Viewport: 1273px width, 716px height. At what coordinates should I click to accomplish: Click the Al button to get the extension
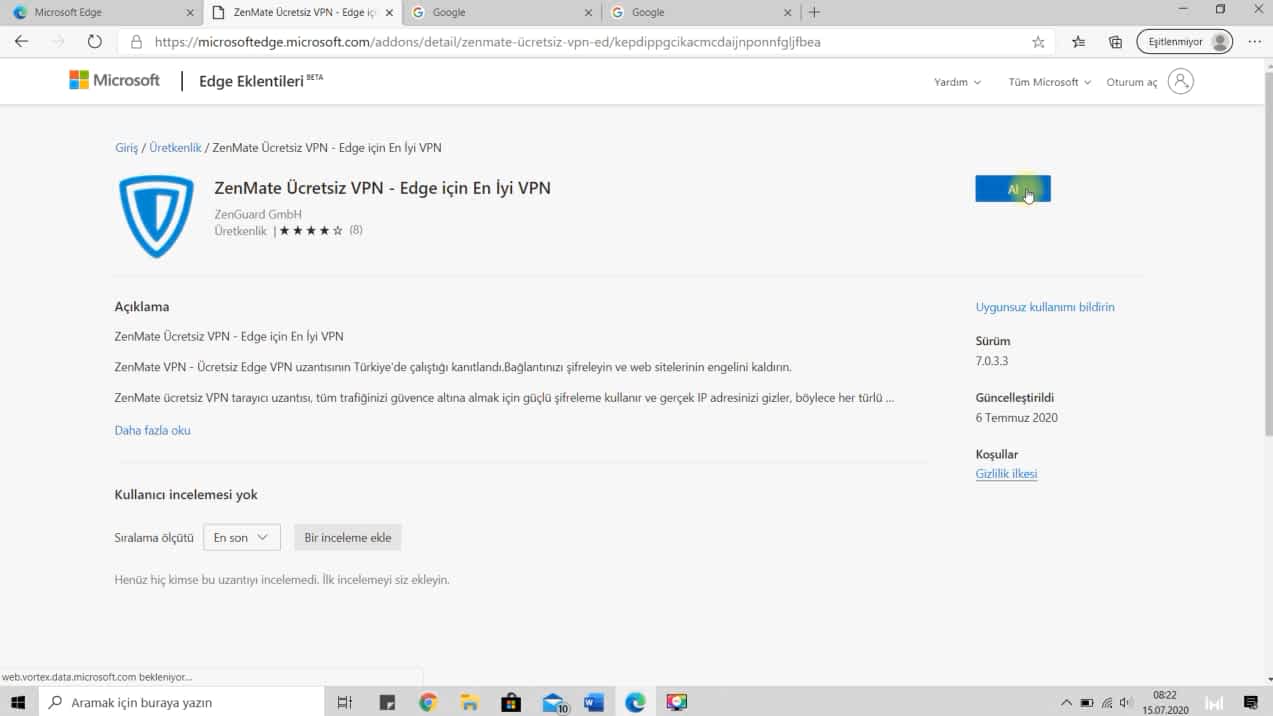(x=1013, y=189)
